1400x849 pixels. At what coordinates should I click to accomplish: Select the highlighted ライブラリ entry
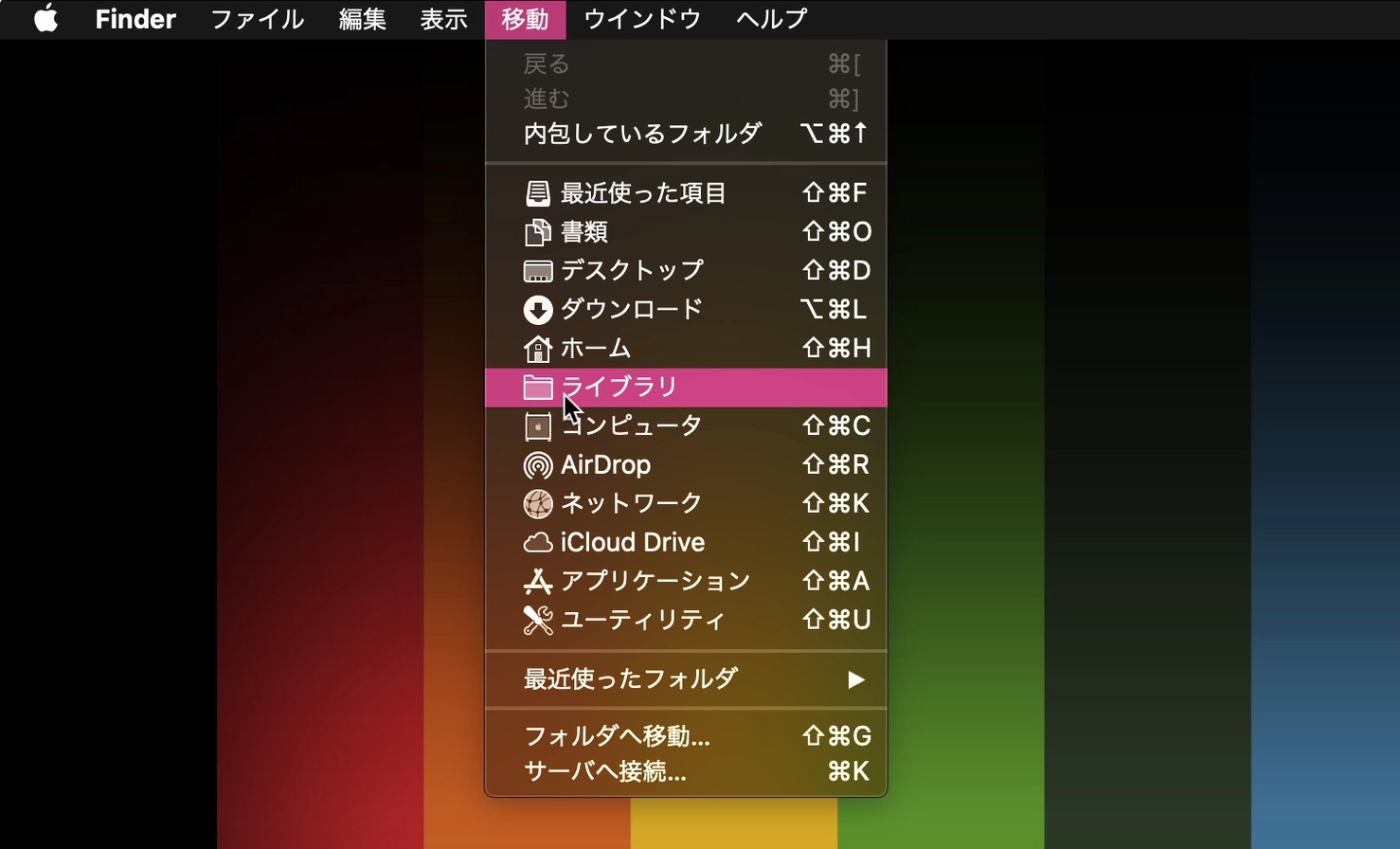686,388
